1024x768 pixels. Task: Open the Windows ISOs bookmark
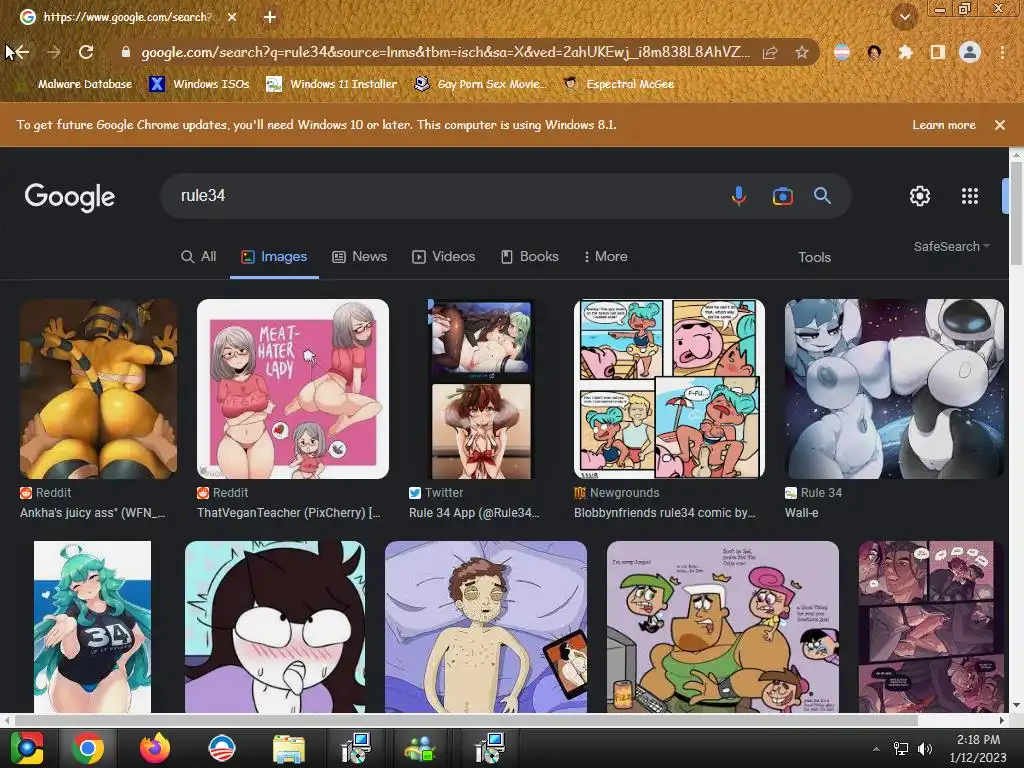pos(199,84)
